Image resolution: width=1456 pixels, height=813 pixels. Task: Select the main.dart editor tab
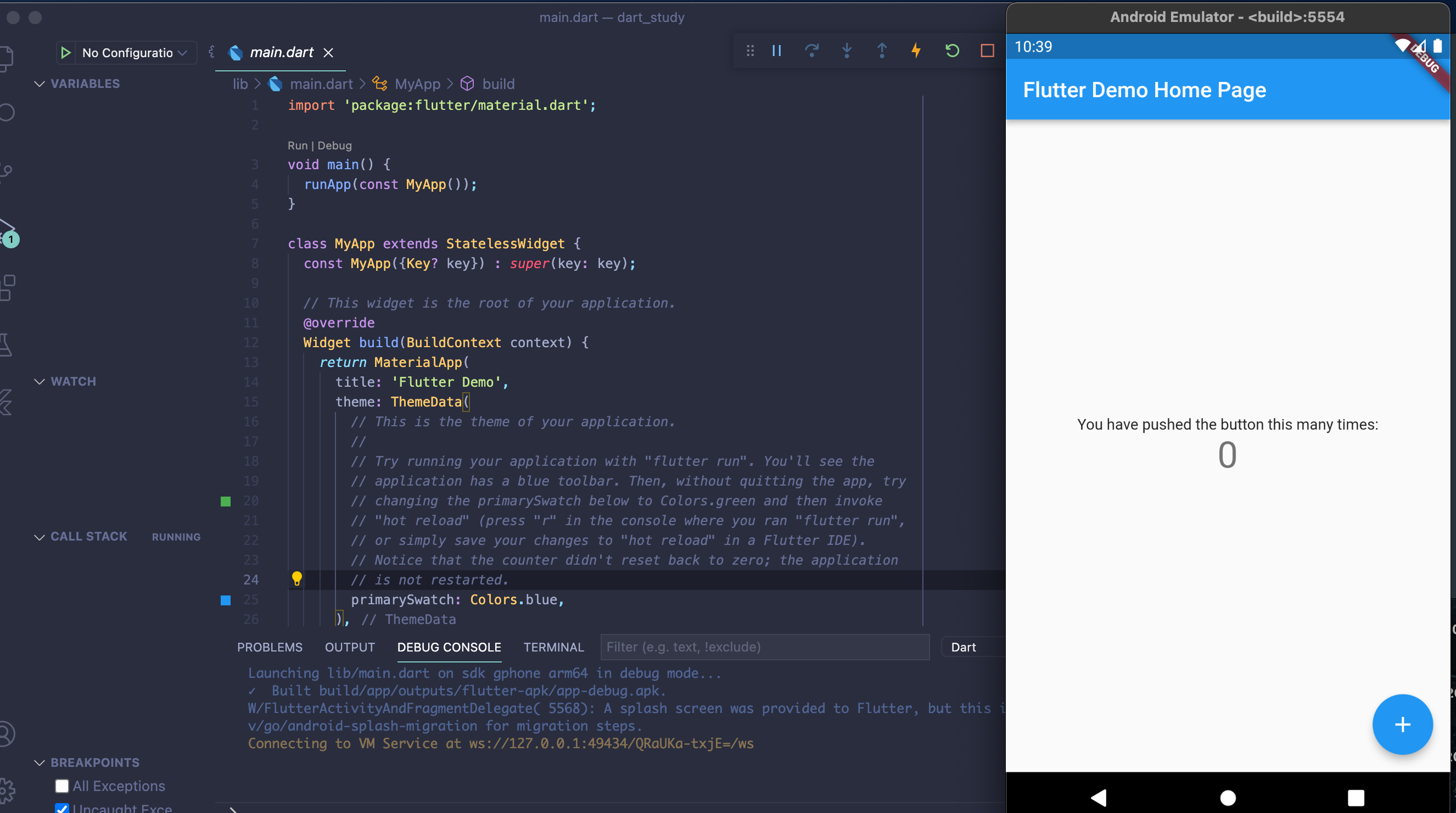[x=281, y=53]
